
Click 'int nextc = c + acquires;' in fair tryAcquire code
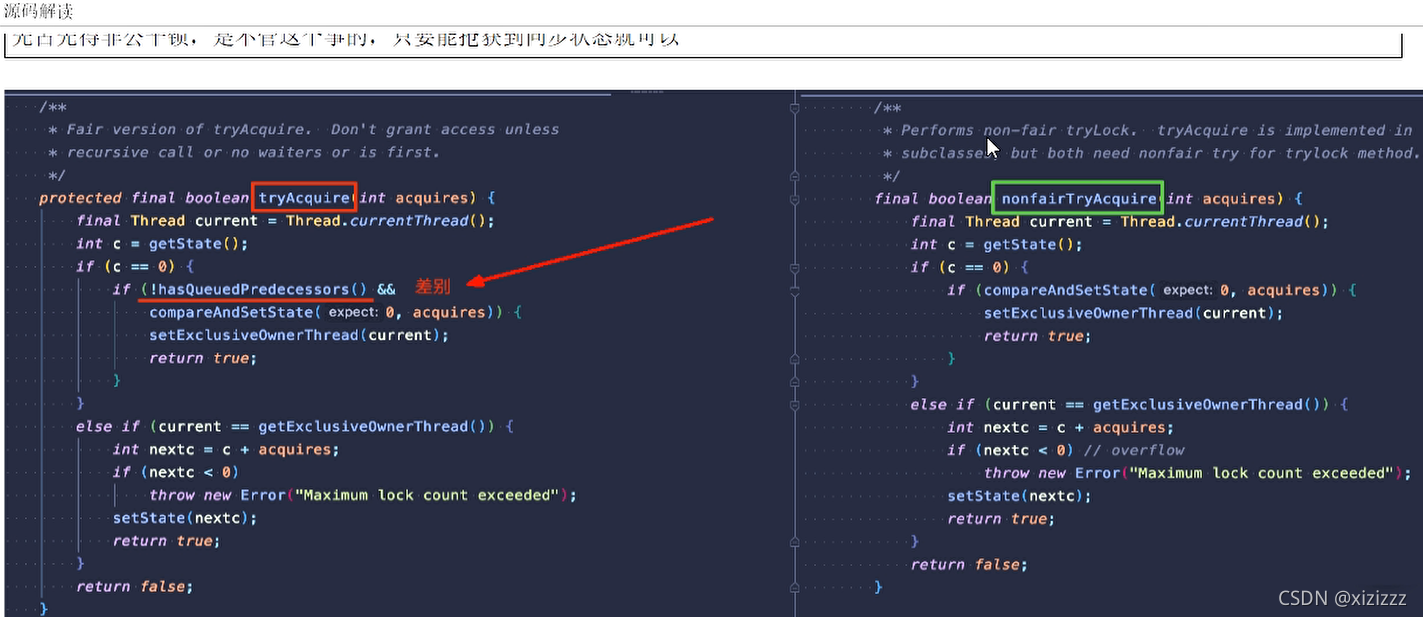[226, 449]
